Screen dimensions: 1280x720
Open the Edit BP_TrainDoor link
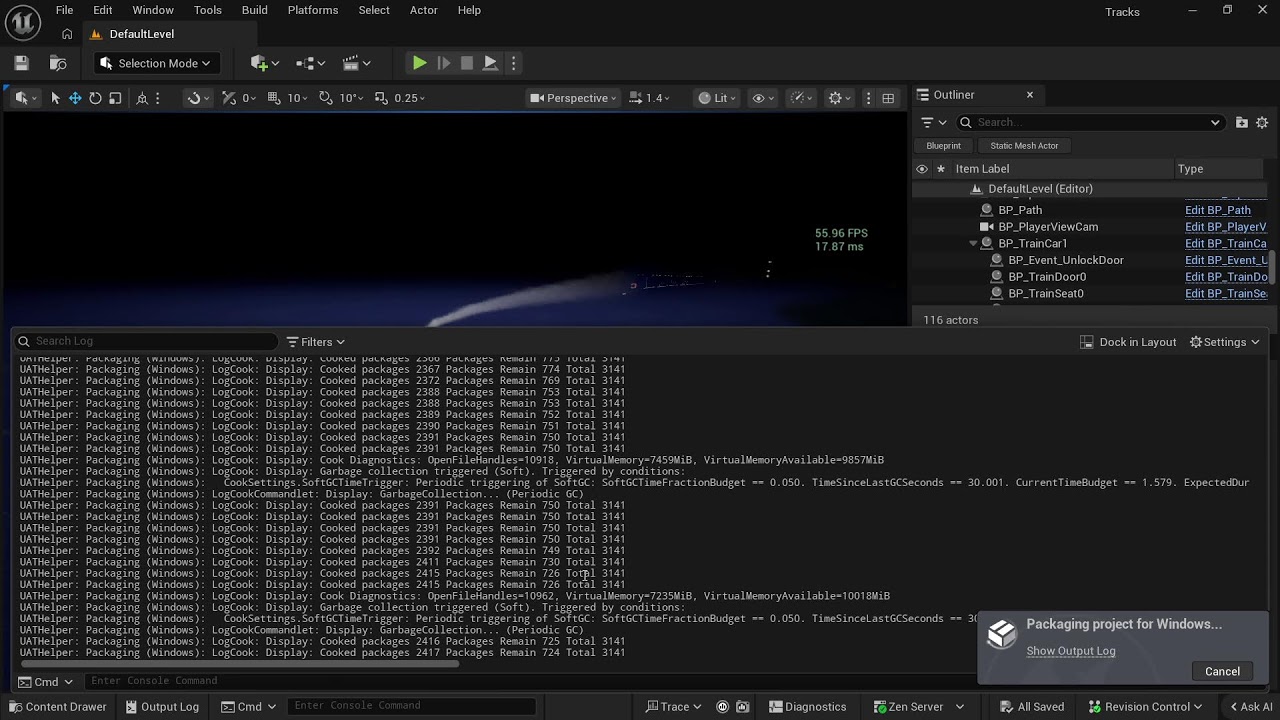click(x=1226, y=277)
